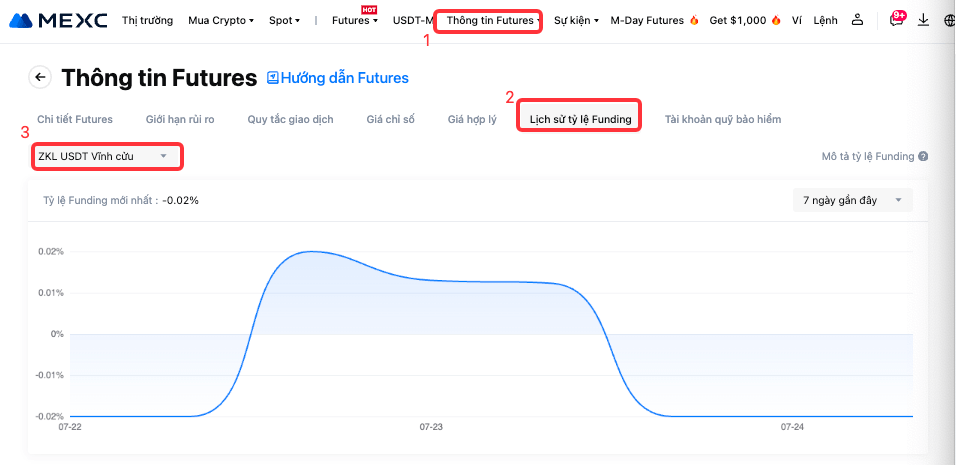The width and height of the screenshot is (956, 465).
Task: Open the user profile icon
Action: click(857, 20)
